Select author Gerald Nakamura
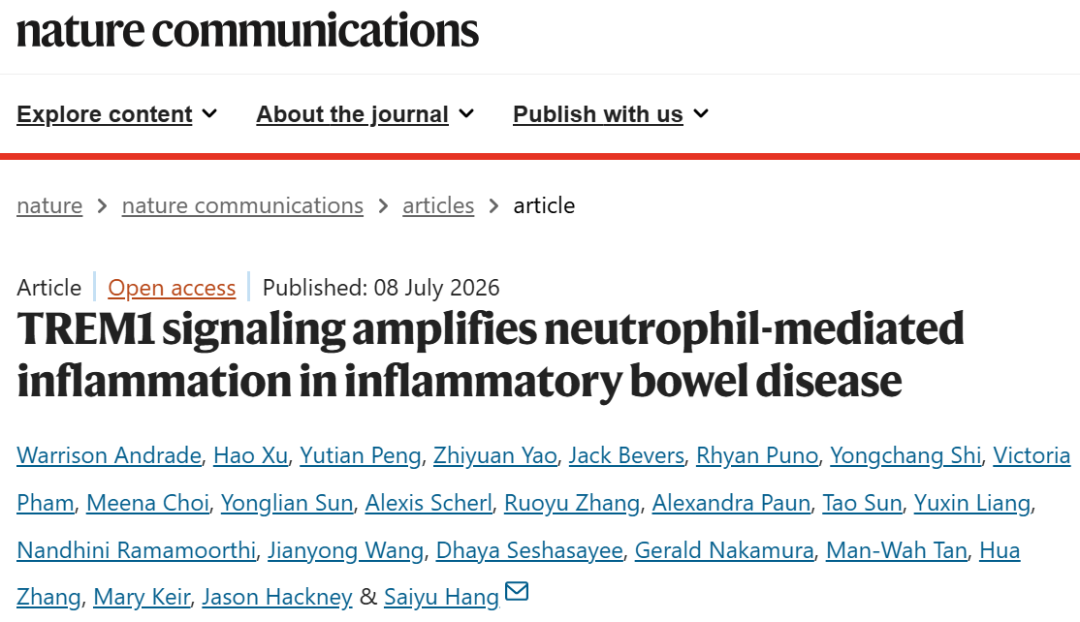 [x=724, y=550]
